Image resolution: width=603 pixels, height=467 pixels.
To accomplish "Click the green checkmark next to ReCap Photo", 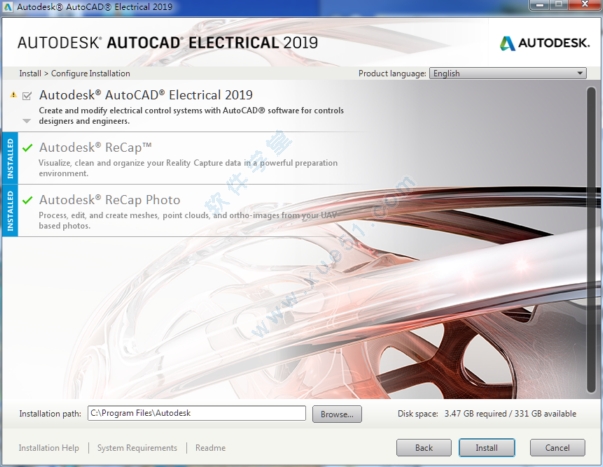I will point(27,200).
